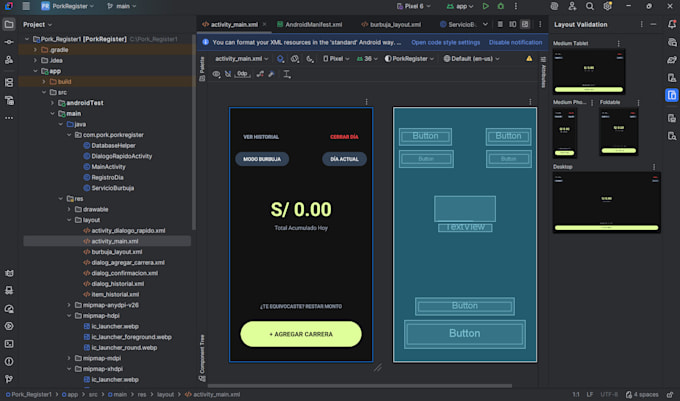The image size is (680, 401).
Task: Open code style settings link
Action: click(445, 42)
